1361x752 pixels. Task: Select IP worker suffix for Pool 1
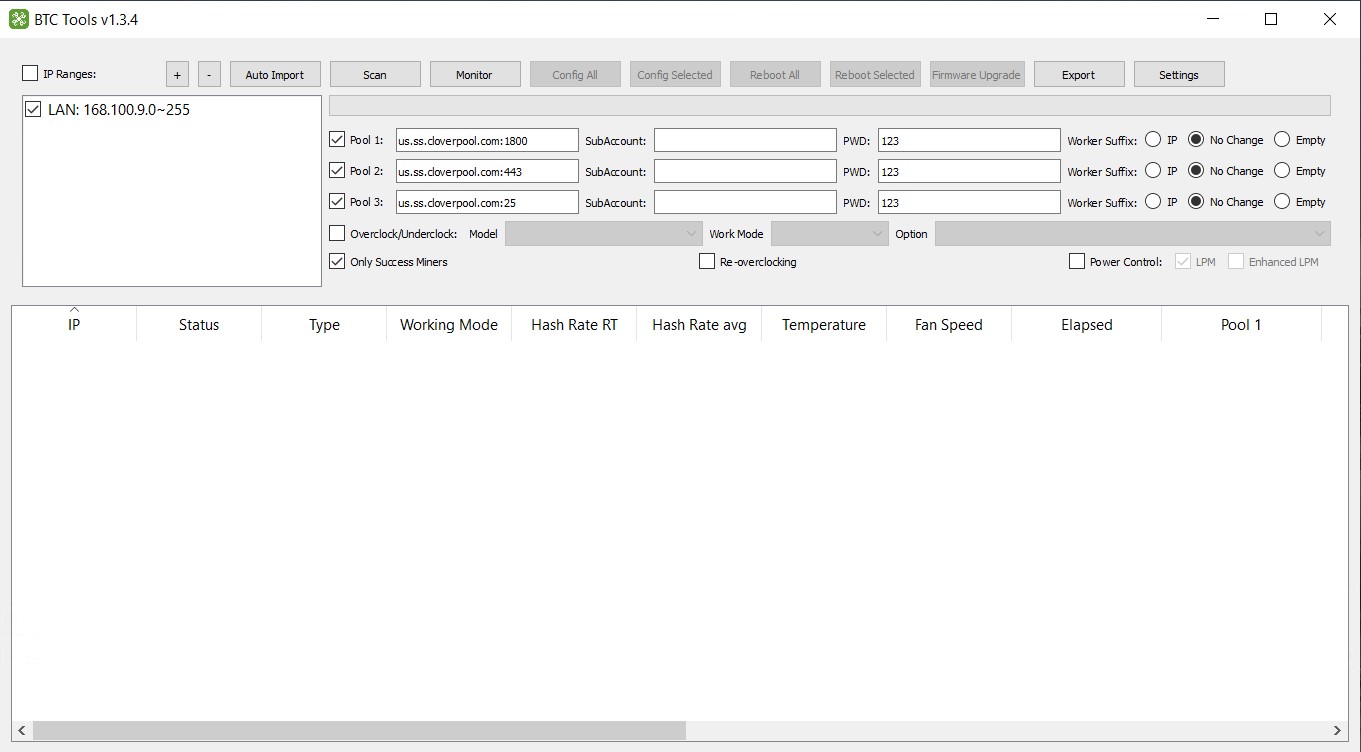1153,140
